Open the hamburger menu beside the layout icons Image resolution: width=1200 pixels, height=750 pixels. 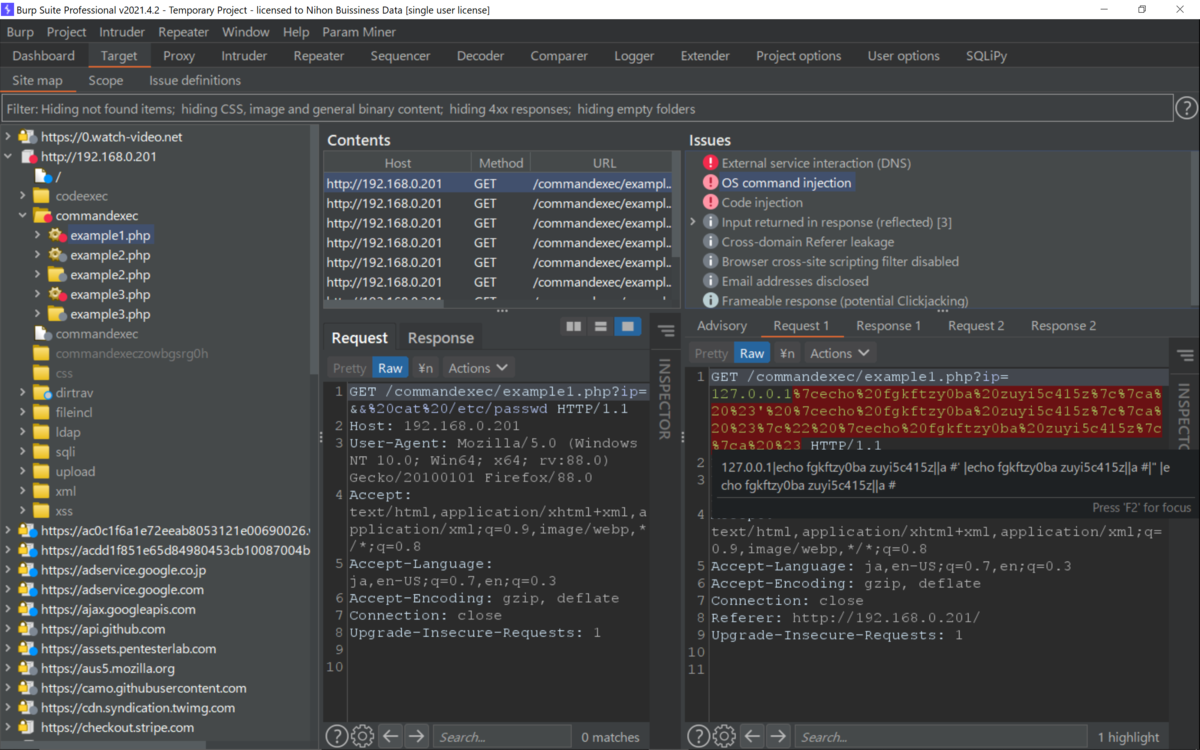[666, 331]
